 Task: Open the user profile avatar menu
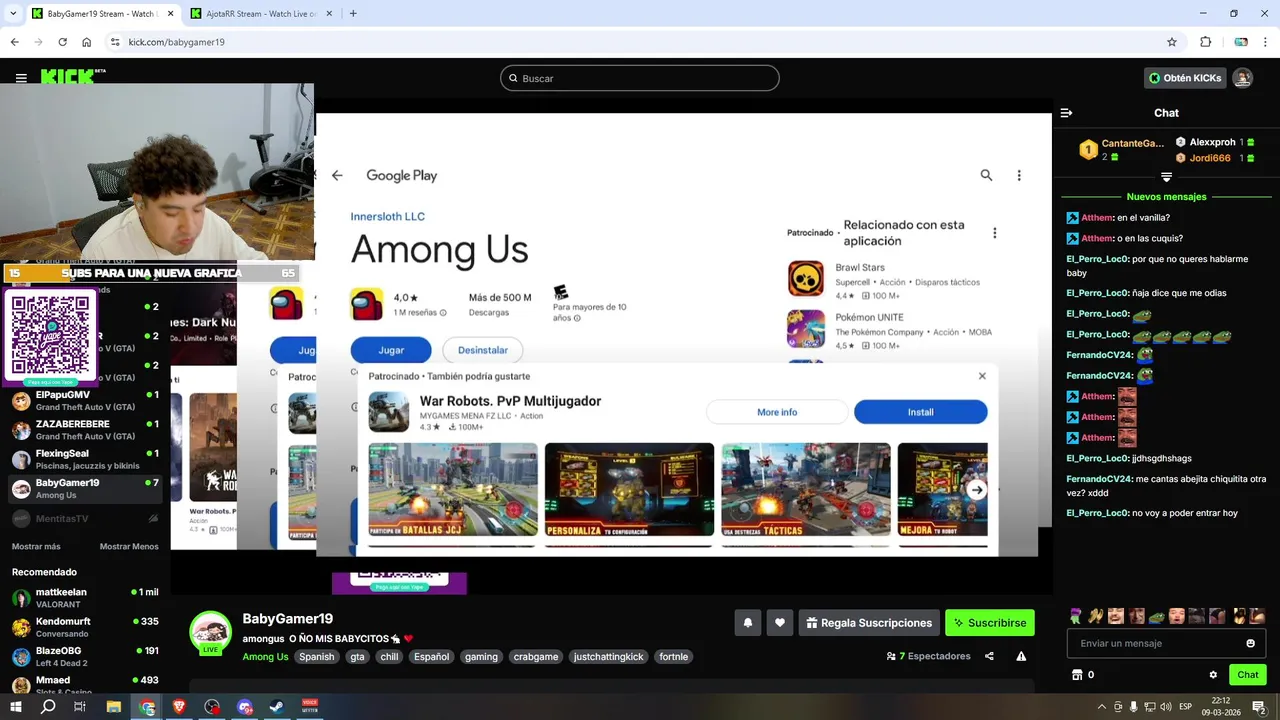(1242, 78)
